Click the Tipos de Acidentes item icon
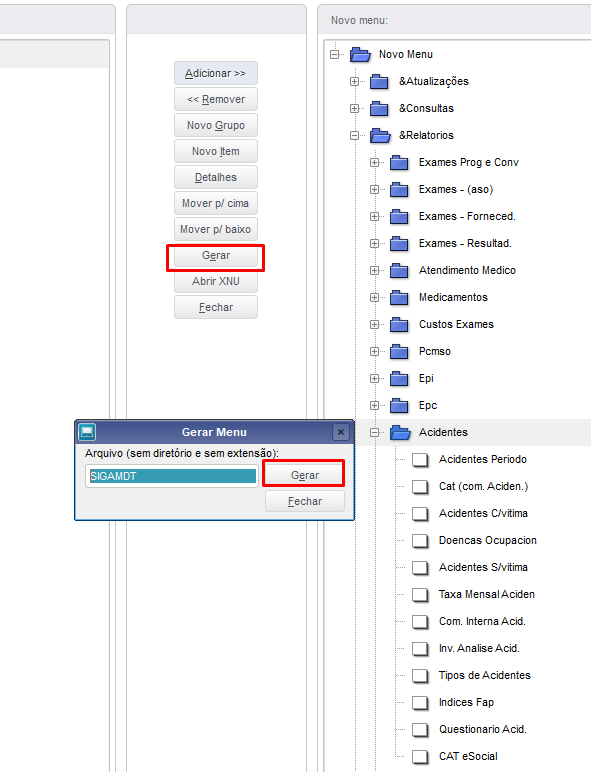 tap(420, 676)
